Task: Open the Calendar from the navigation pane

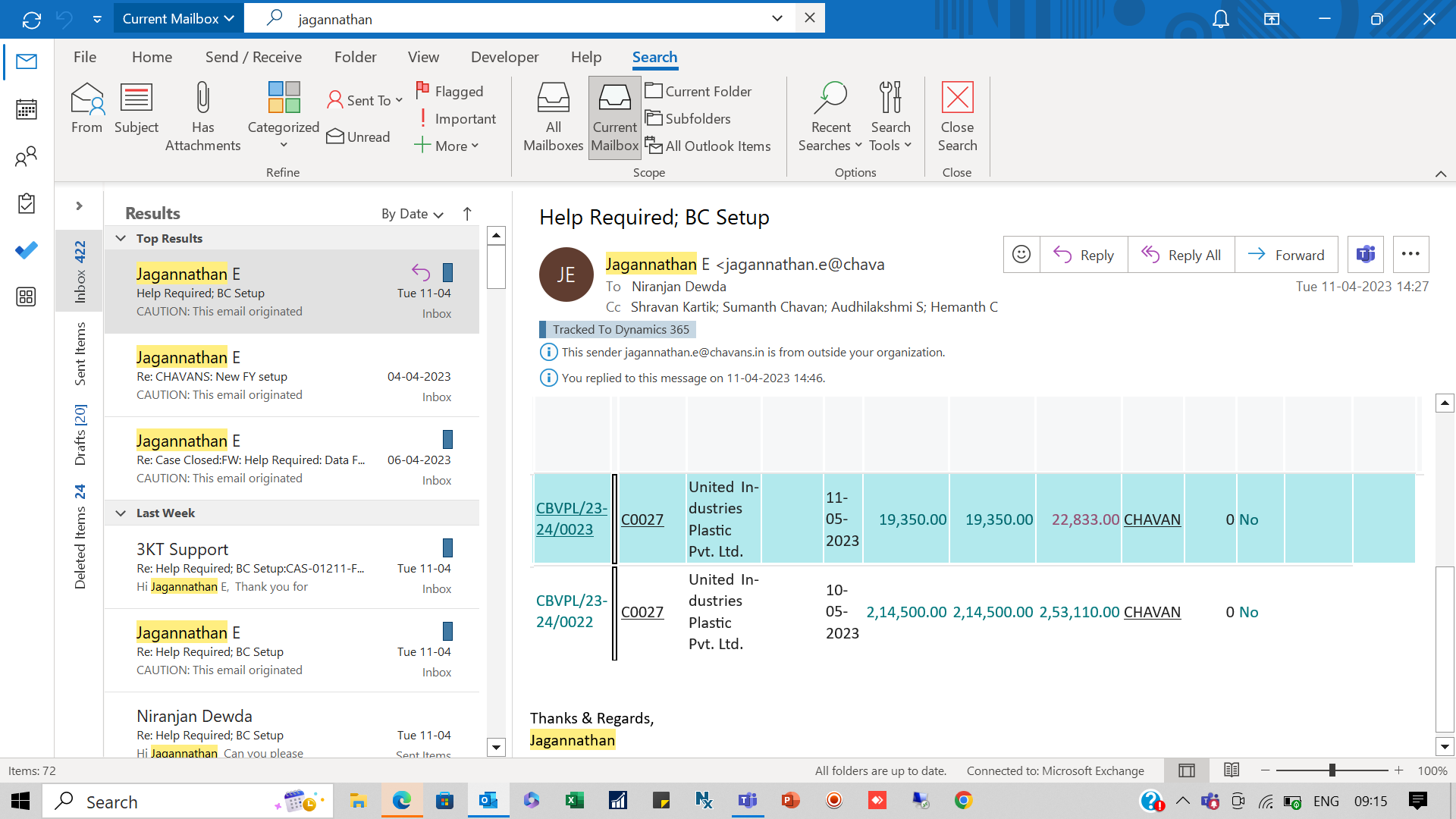Action: (26, 109)
